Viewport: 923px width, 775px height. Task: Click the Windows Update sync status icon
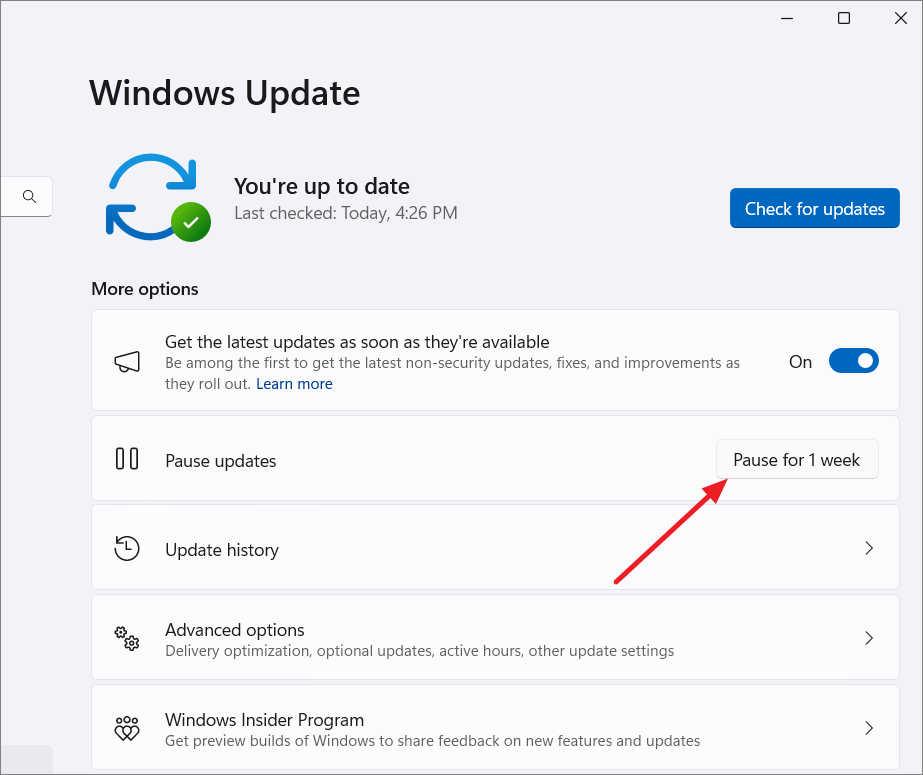click(158, 198)
